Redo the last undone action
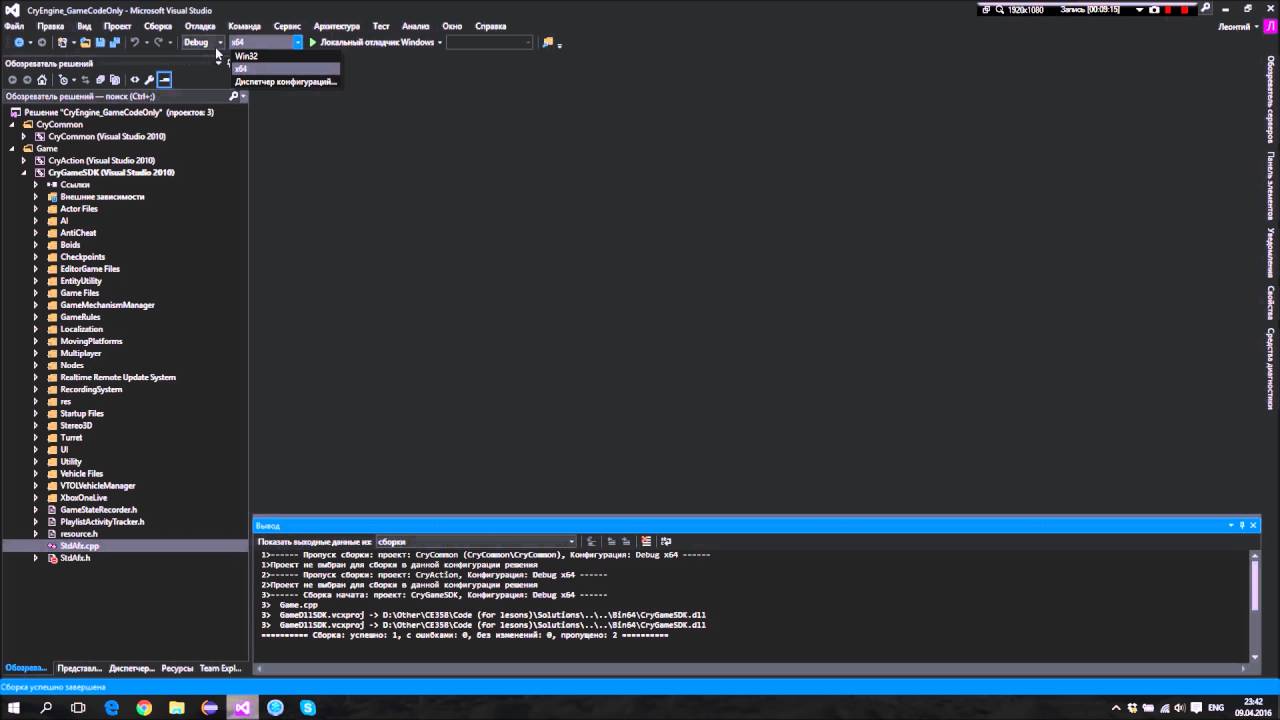This screenshot has height=720, width=1280. coord(158,43)
